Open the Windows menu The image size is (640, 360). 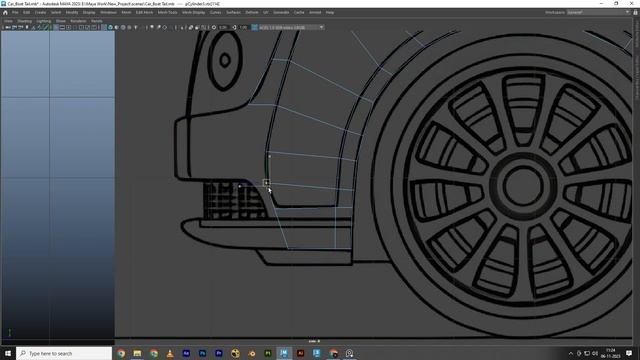(x=108, y=13)
